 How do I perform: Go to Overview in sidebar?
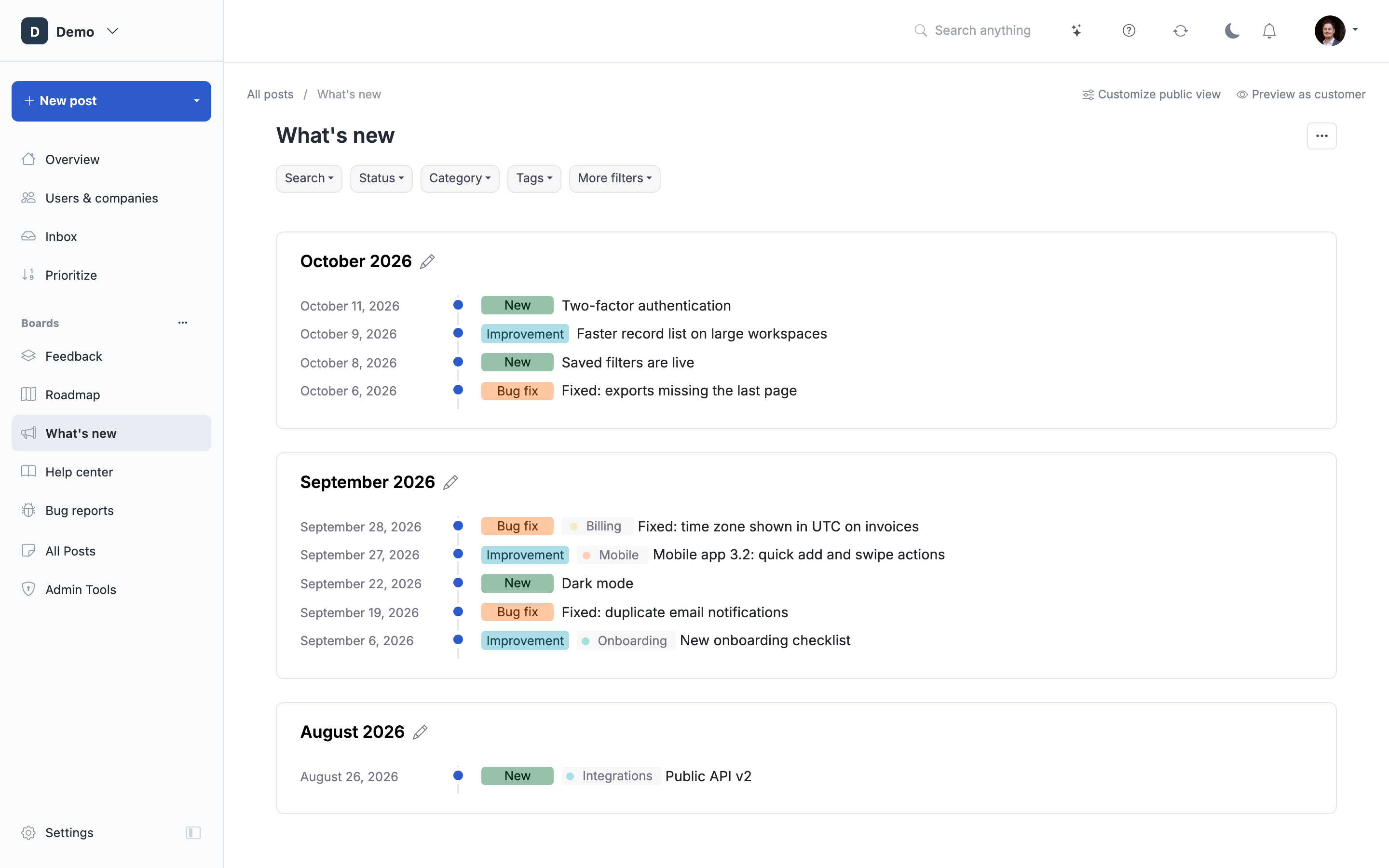coord(111,160)
